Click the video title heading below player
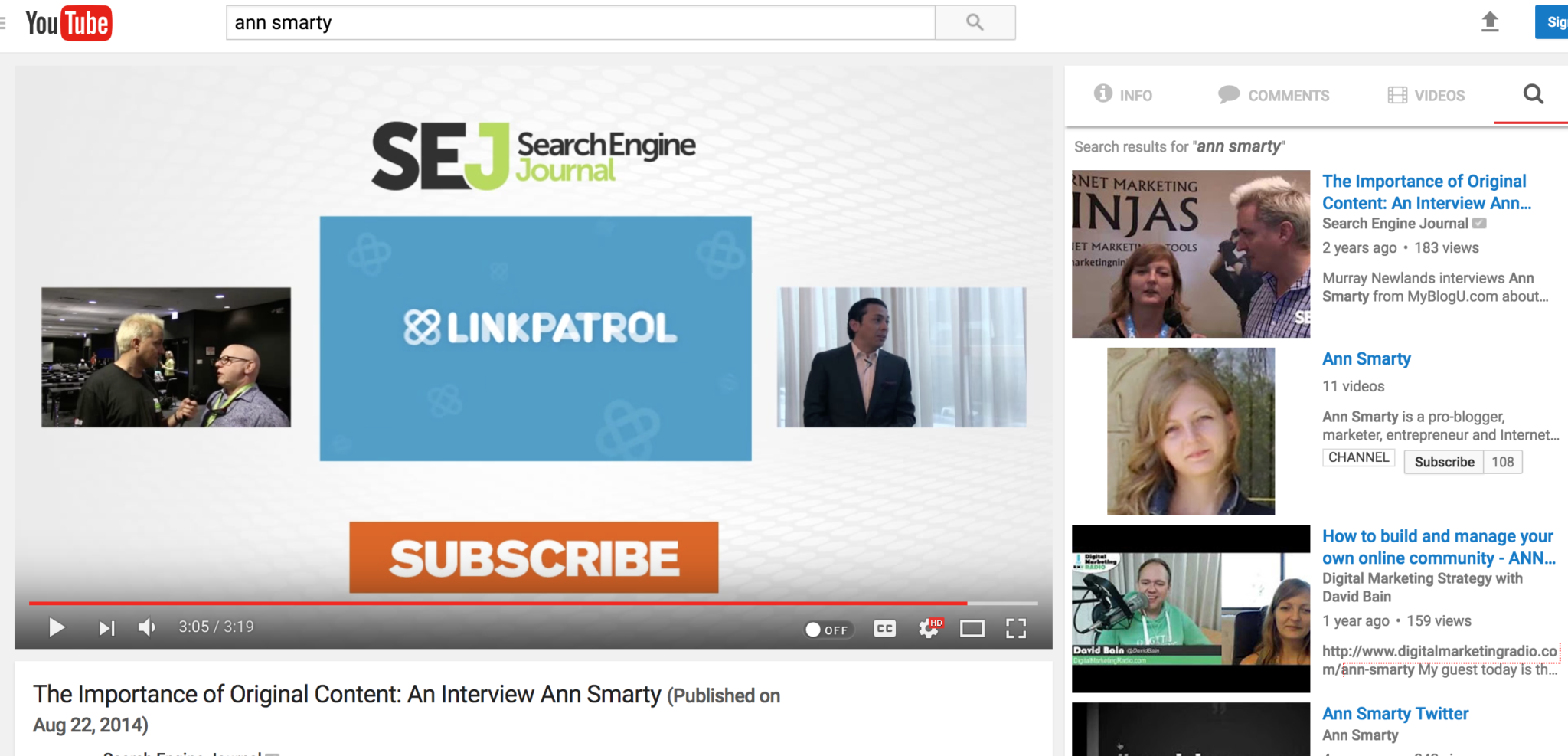 pos(406,709)
